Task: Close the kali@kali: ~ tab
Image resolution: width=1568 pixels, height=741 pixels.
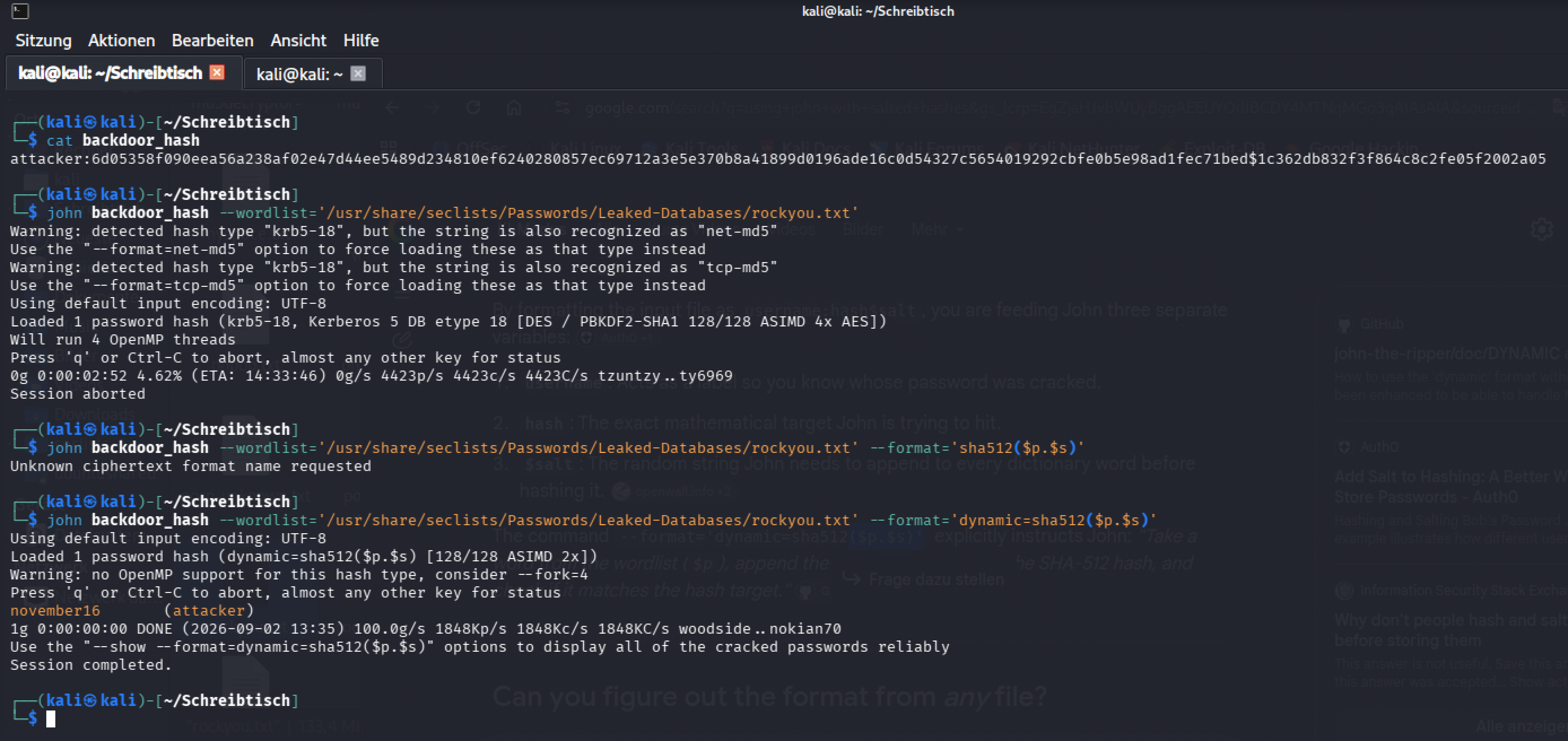Action: [358, 73]
